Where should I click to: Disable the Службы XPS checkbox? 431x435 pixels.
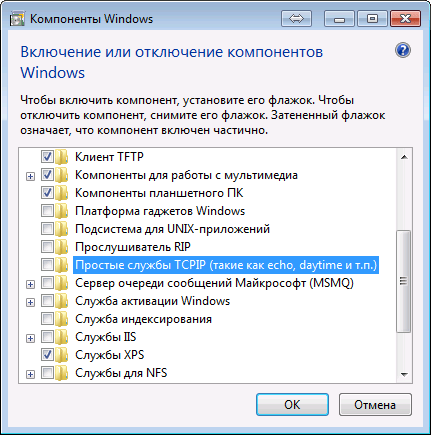[x=47, y=355]
